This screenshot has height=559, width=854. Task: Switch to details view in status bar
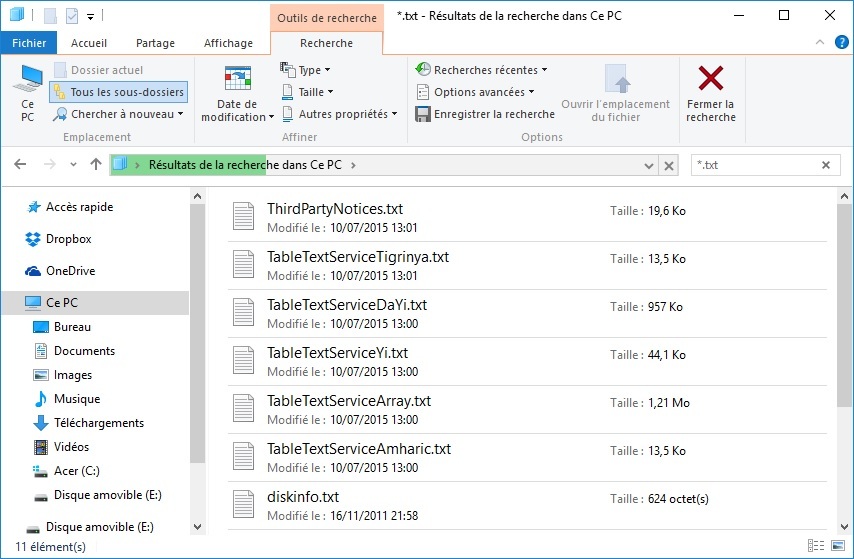816,545
